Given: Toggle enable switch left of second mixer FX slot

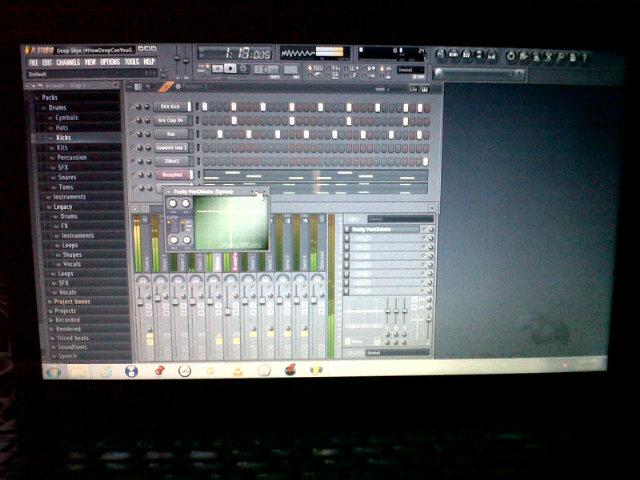Looking at the screenshot, I should (347, 238).
